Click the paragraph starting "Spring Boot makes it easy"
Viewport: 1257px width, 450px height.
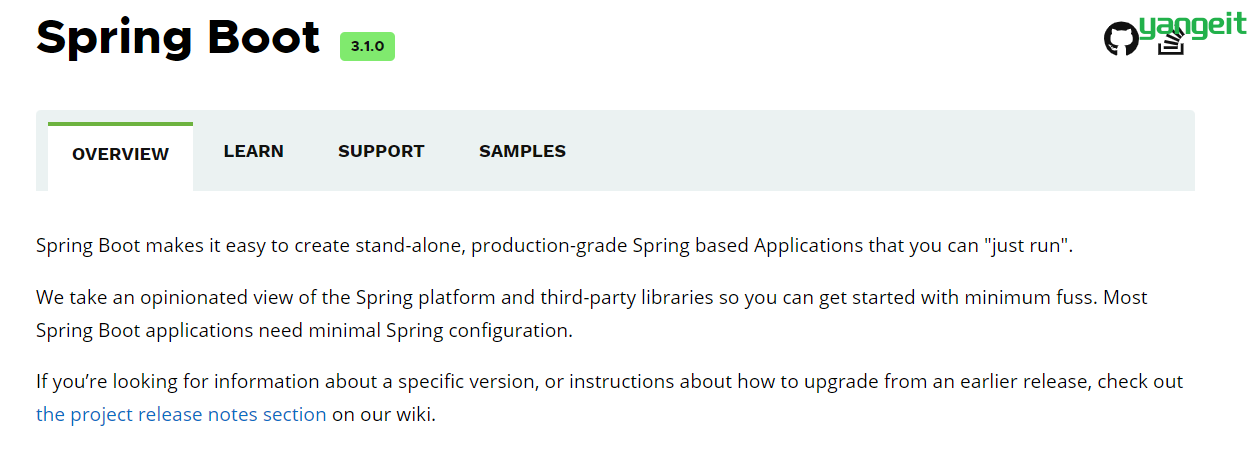[554, 246]
